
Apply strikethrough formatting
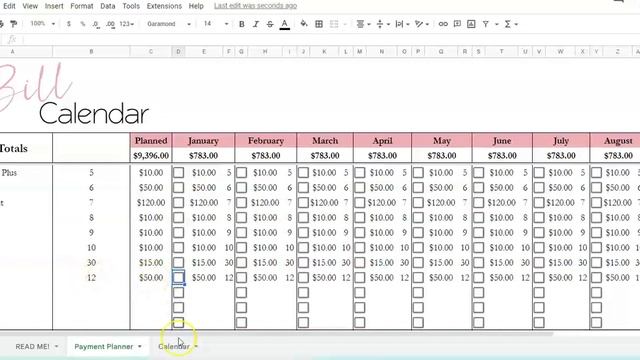[270, 24]
